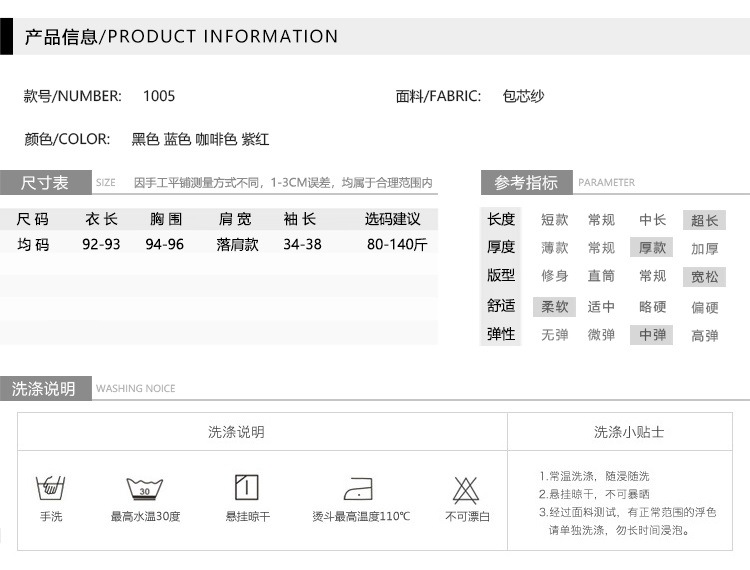Click the 舒适 parameter row label

[x=501, y=306]
